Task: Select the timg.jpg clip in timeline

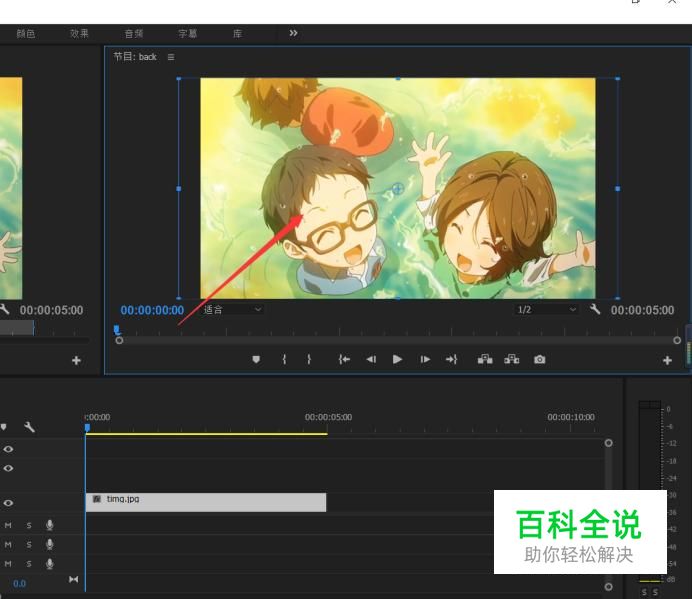Action: pyautogui.click(x=206, y=502)
